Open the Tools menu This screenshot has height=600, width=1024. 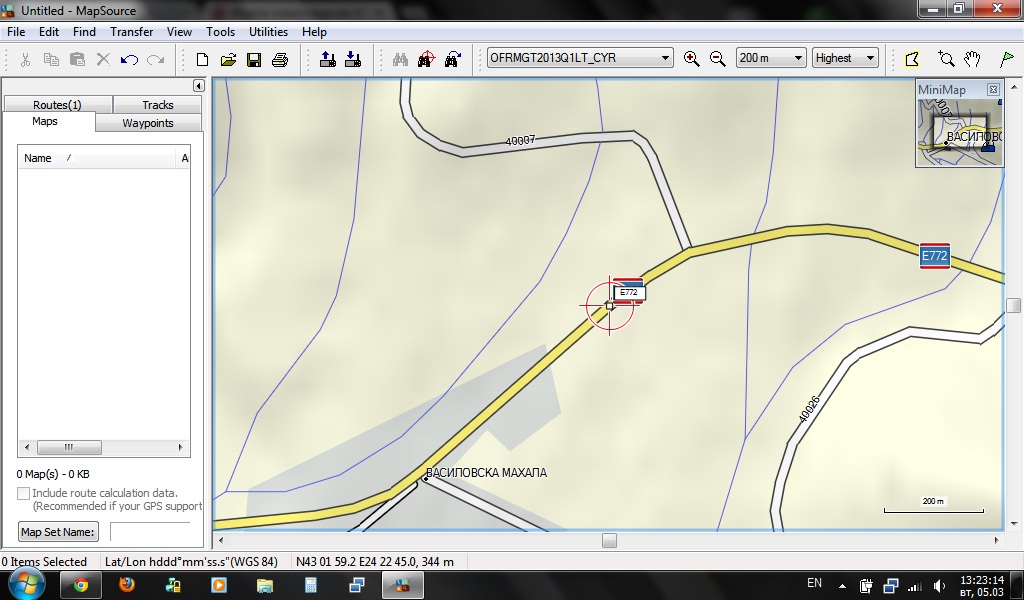(220, 31)
